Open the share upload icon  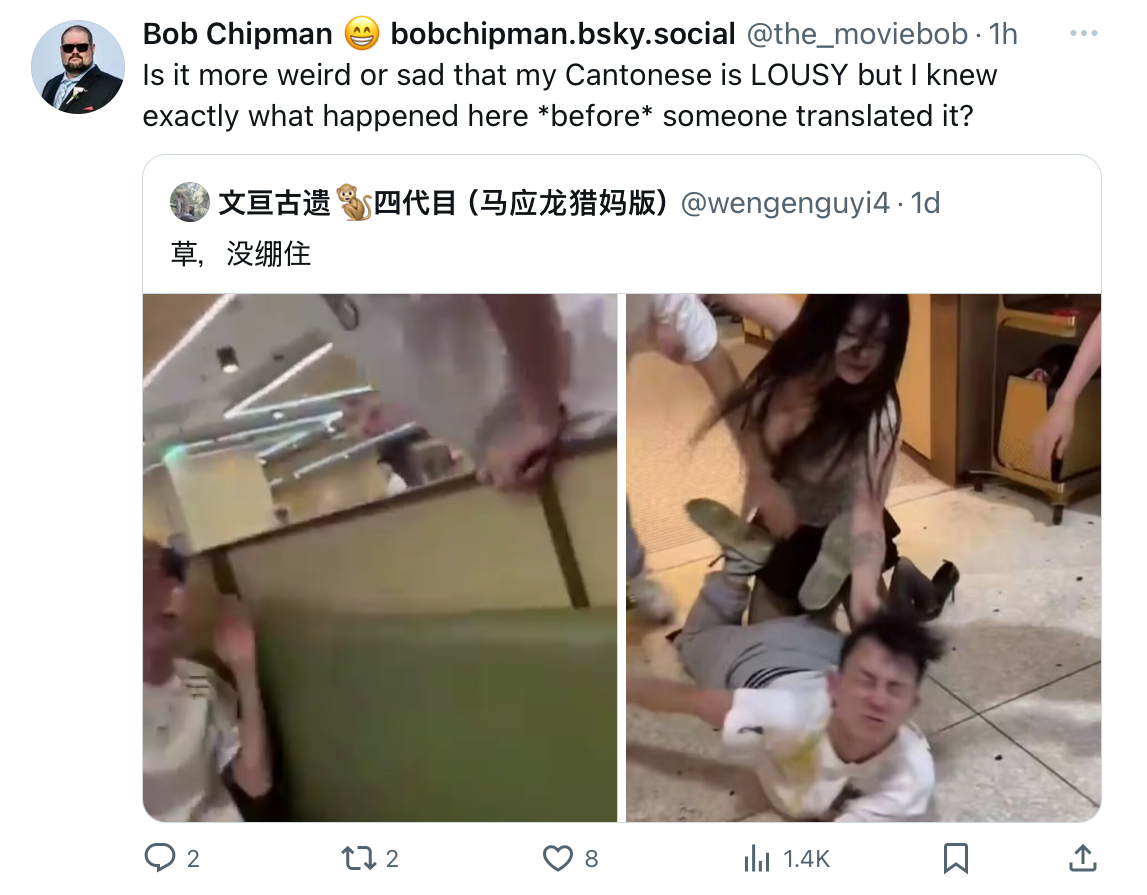(x=1083, y=858)
